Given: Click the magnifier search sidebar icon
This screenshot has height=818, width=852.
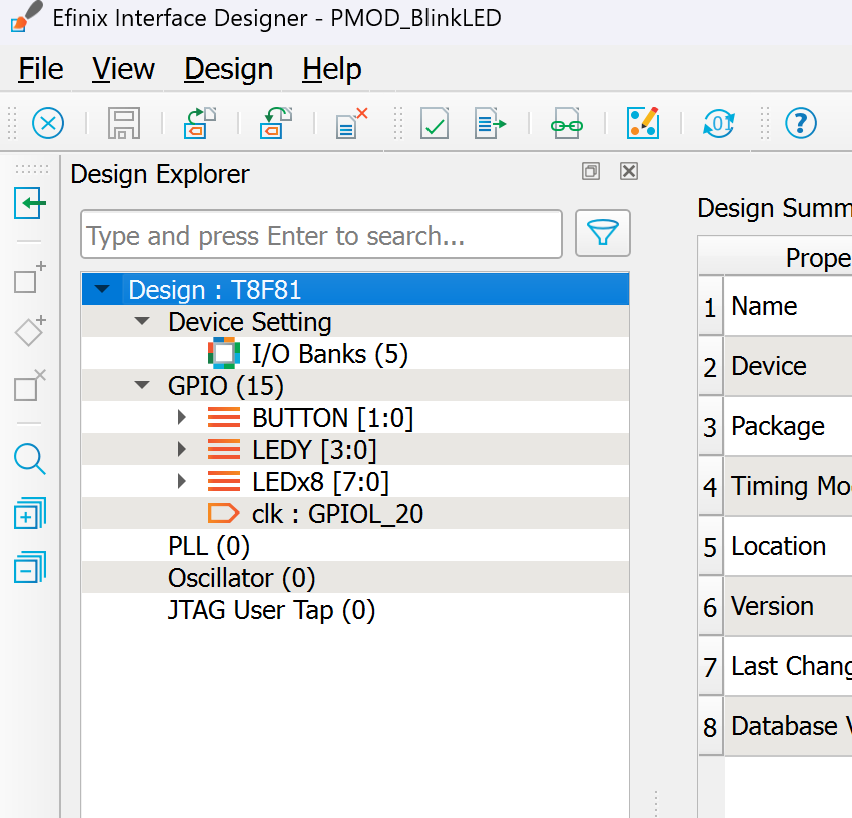Looking at the screenshot, I should (x=29, y=459).
